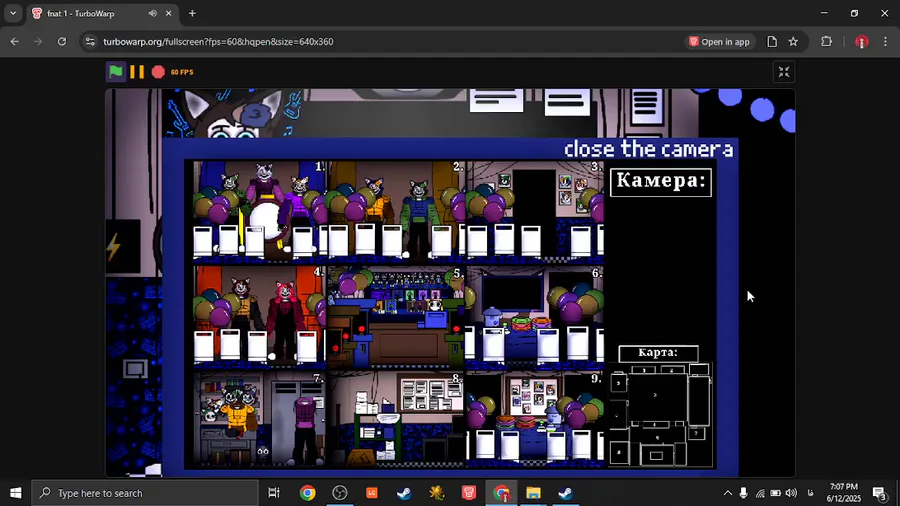View site information icon in the address bar
Image resolution: width=900 pixels, height=506 pixels.
click(90, 41)
